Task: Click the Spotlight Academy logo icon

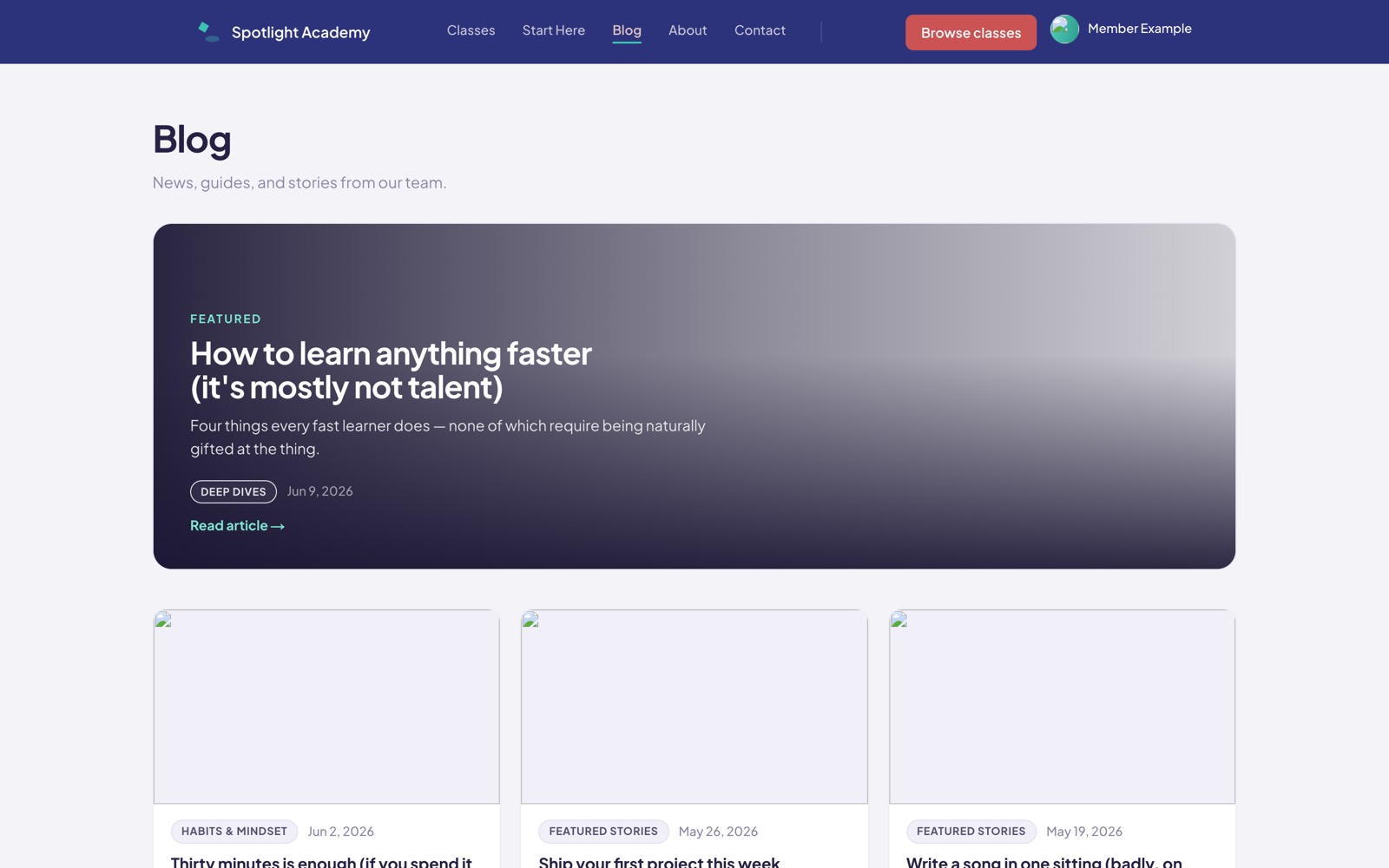Action: pyautogui.click(x=208, y=32)
